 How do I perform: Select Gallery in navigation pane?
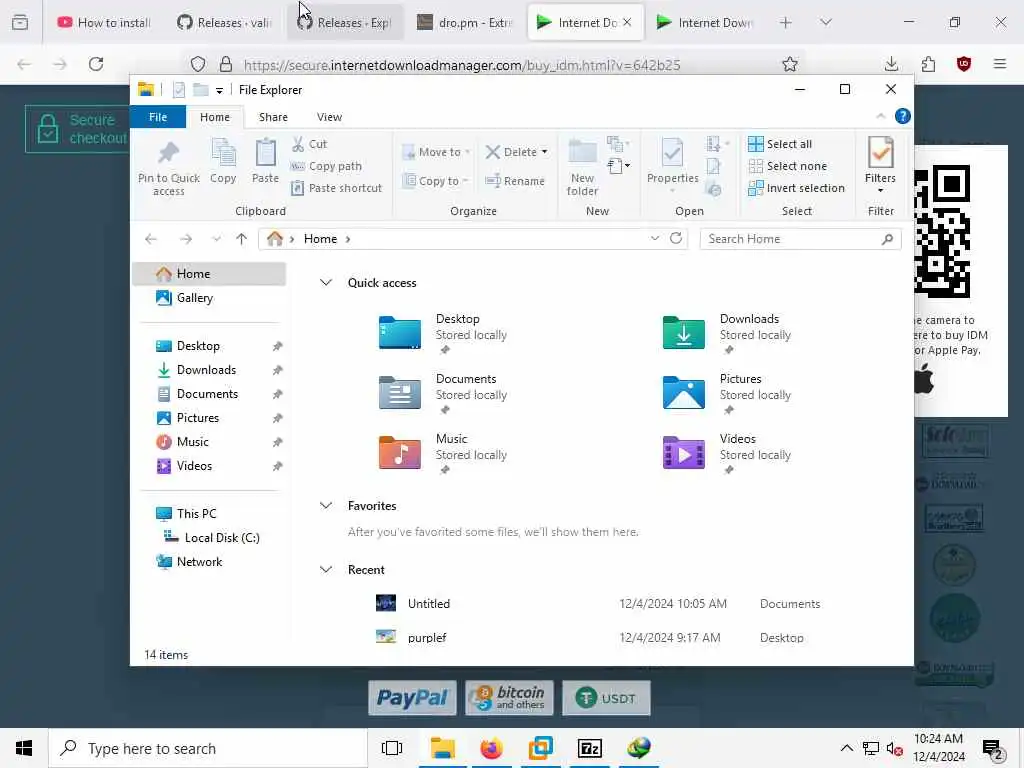pos(195,298)
